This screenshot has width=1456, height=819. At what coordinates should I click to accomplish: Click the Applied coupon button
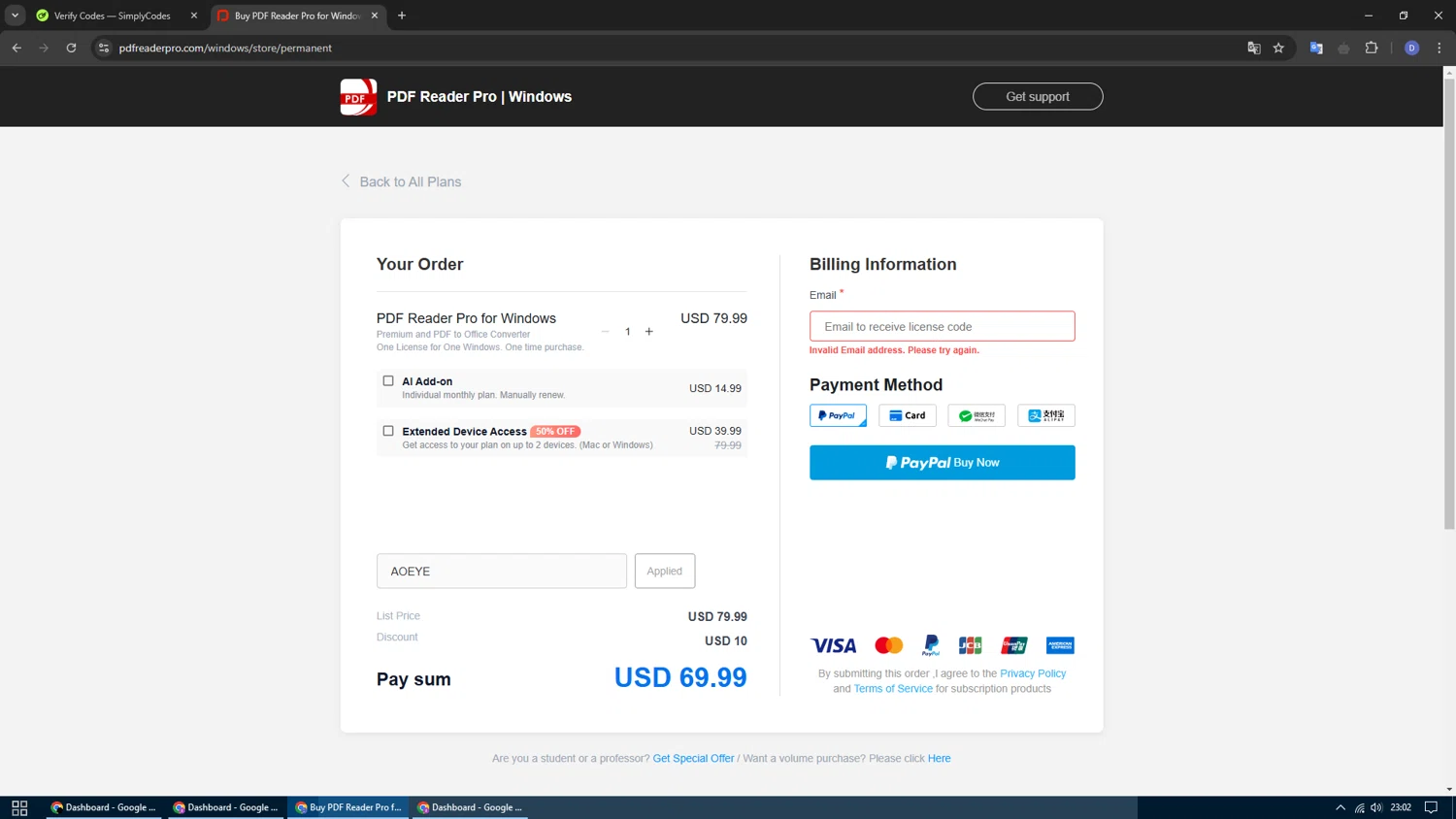[665, 571]
